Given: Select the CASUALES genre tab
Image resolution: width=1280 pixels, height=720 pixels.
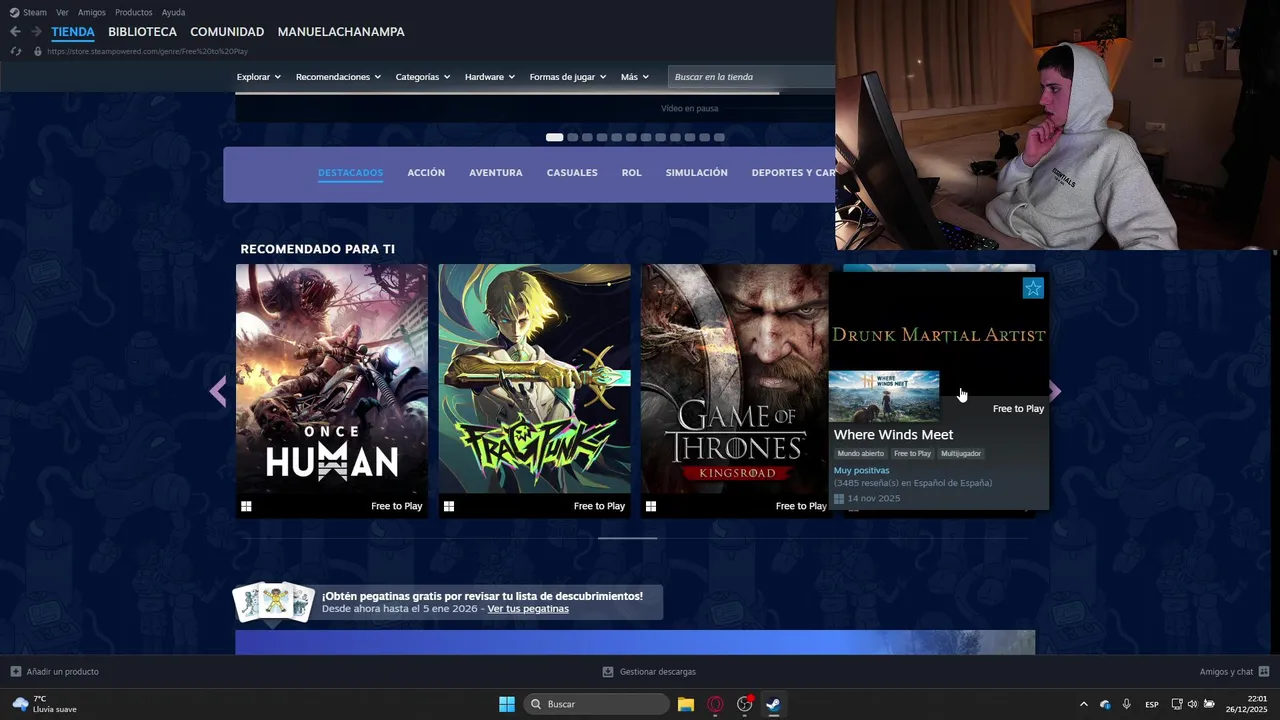Looking at the screenshot, I should tap(572, 173).
